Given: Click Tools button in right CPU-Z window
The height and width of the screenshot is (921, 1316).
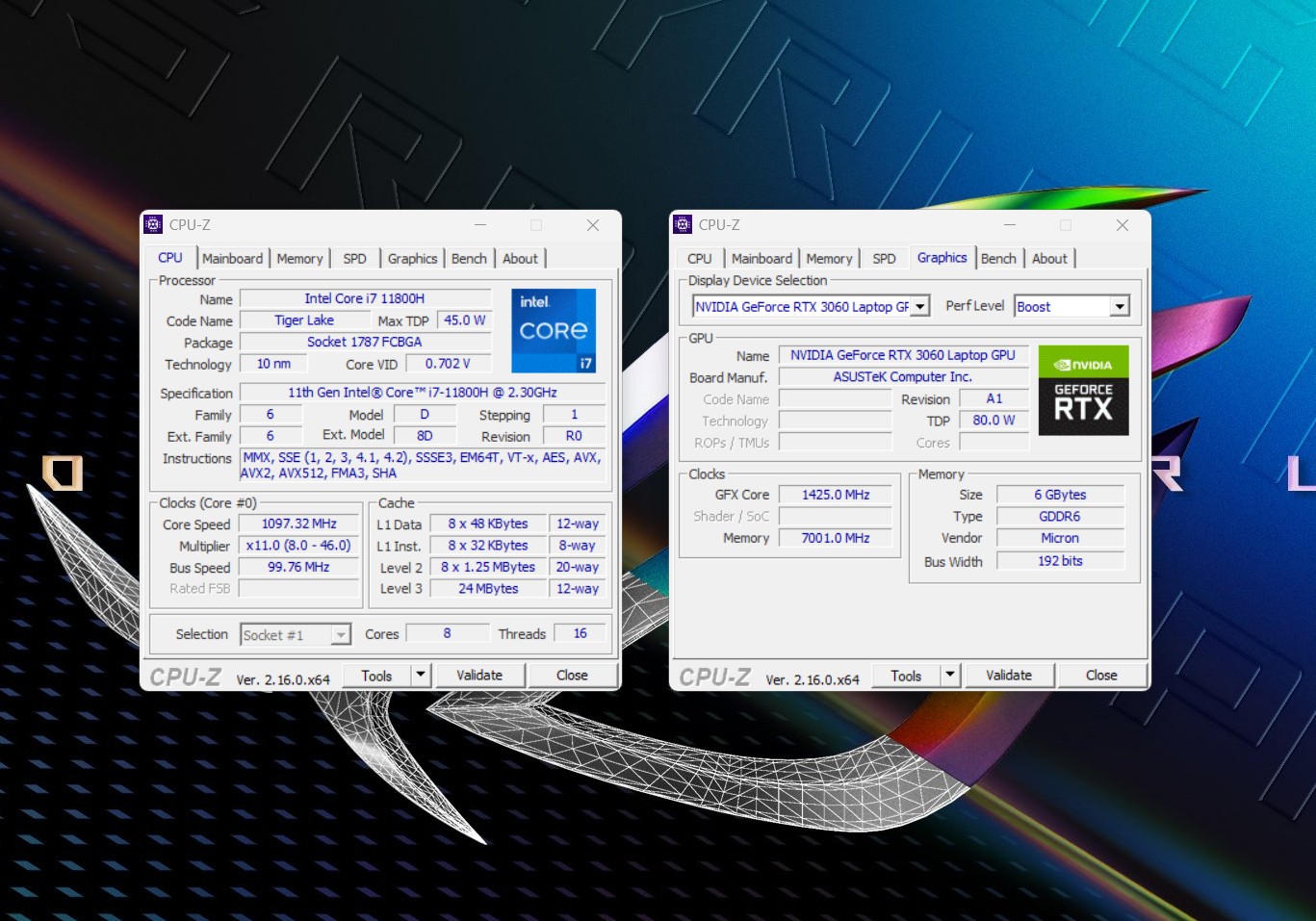Looking at the screenshot, I should click(x=906, y=676).
